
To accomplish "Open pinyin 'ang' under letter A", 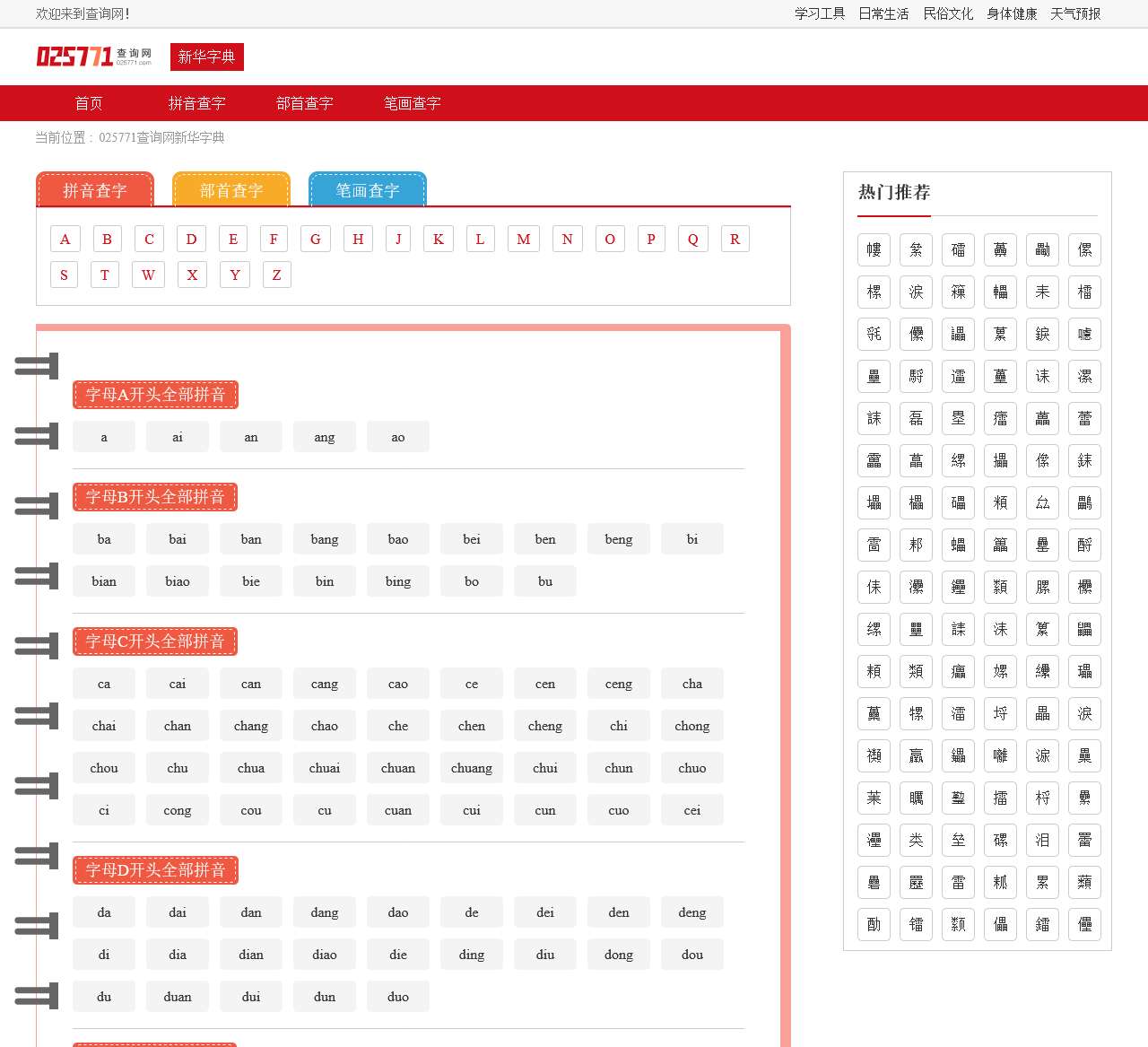I will tap(324, 437).
